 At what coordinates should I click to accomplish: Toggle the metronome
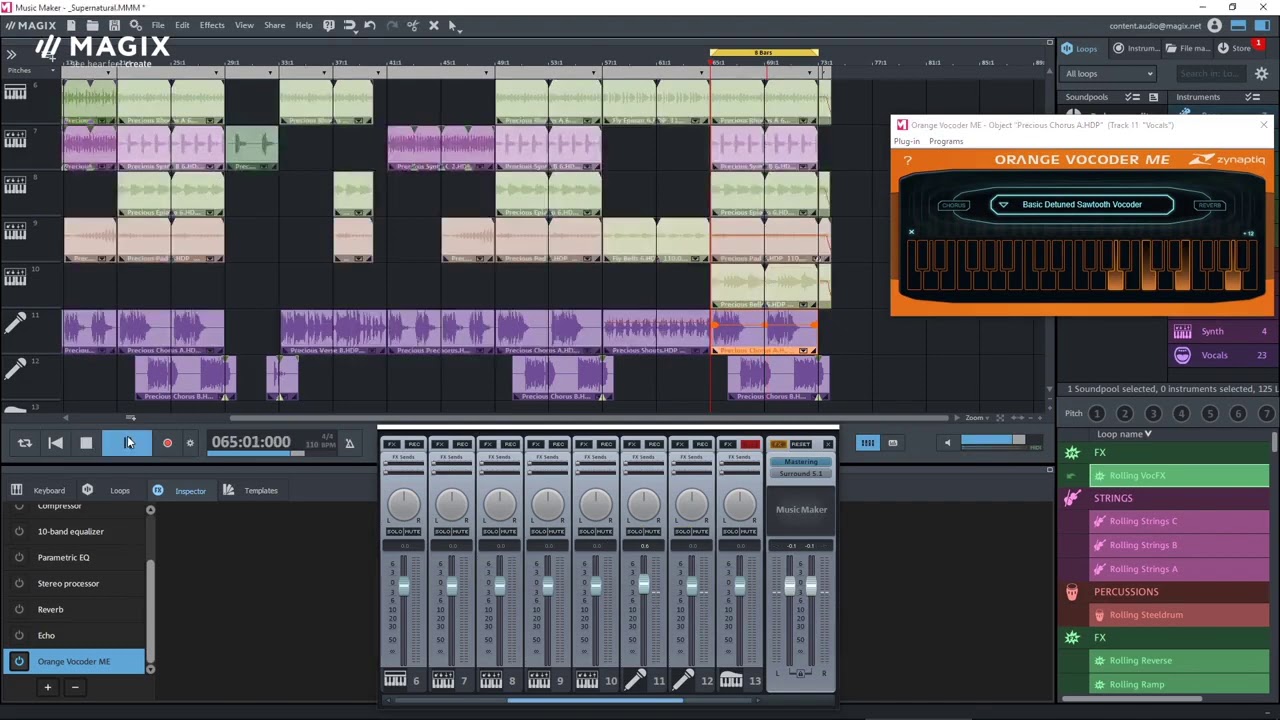point(349,443)
